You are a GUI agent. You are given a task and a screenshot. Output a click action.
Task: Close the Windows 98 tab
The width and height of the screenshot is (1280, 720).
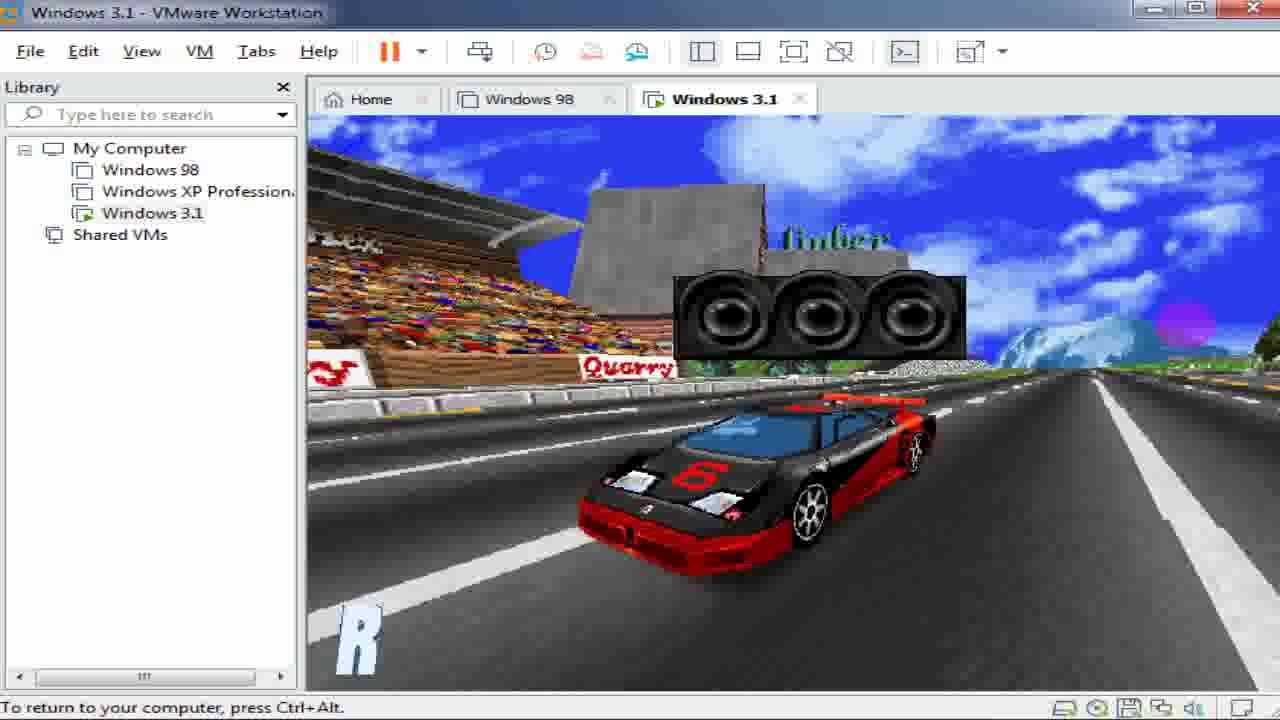609,99
